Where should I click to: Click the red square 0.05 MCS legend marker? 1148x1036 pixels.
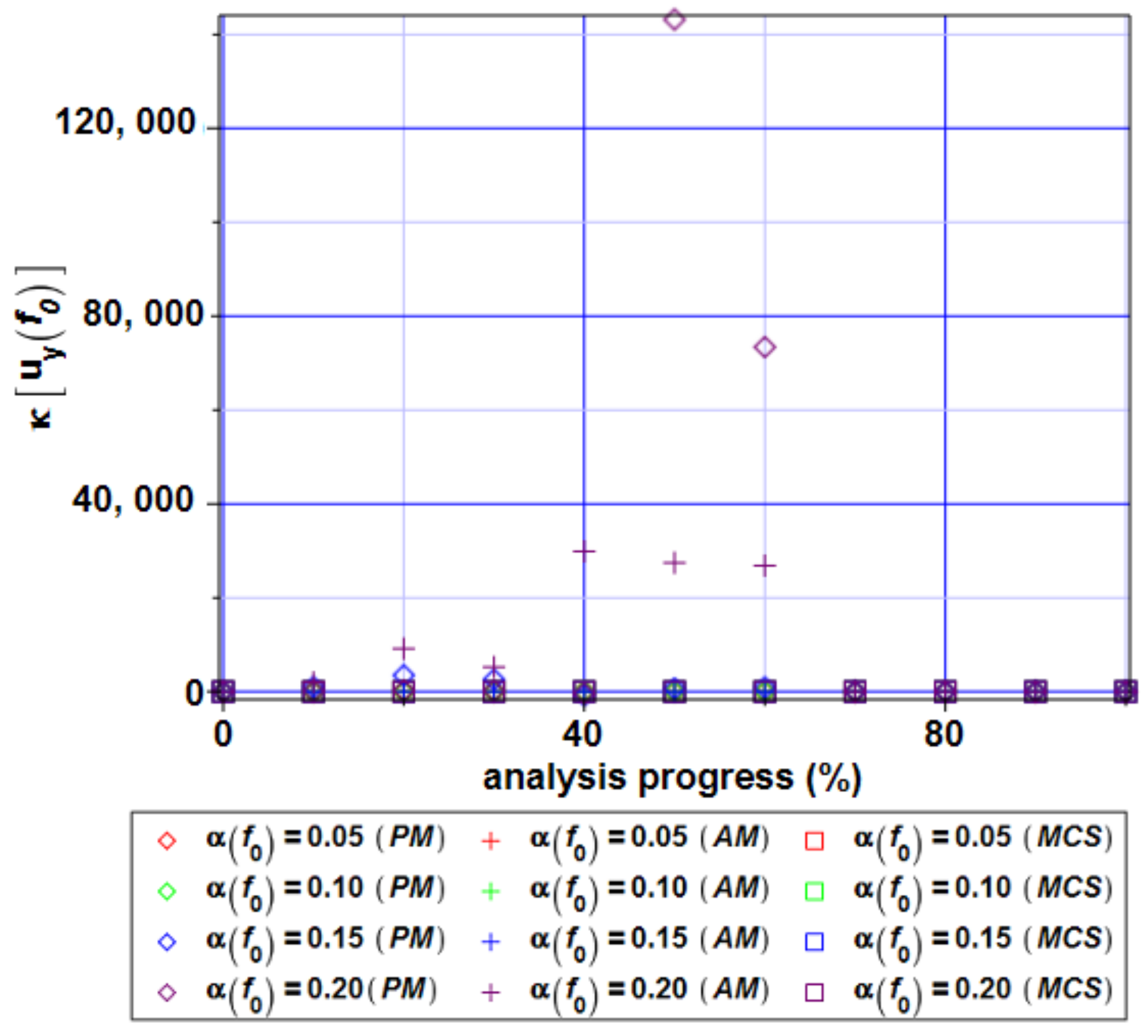click(814, 841)
